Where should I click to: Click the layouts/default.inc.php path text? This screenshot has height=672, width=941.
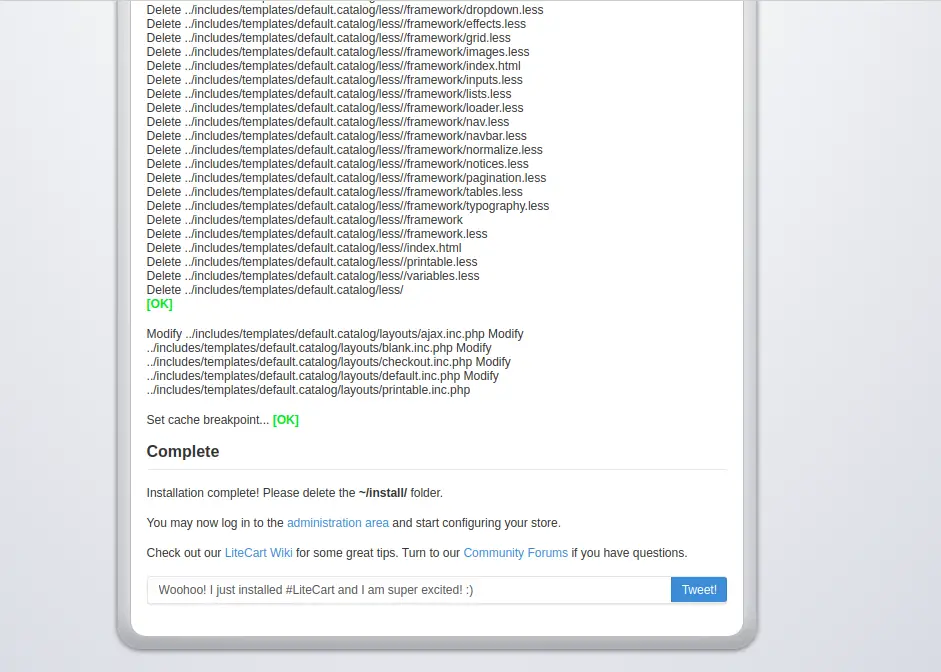pos(304,376)
